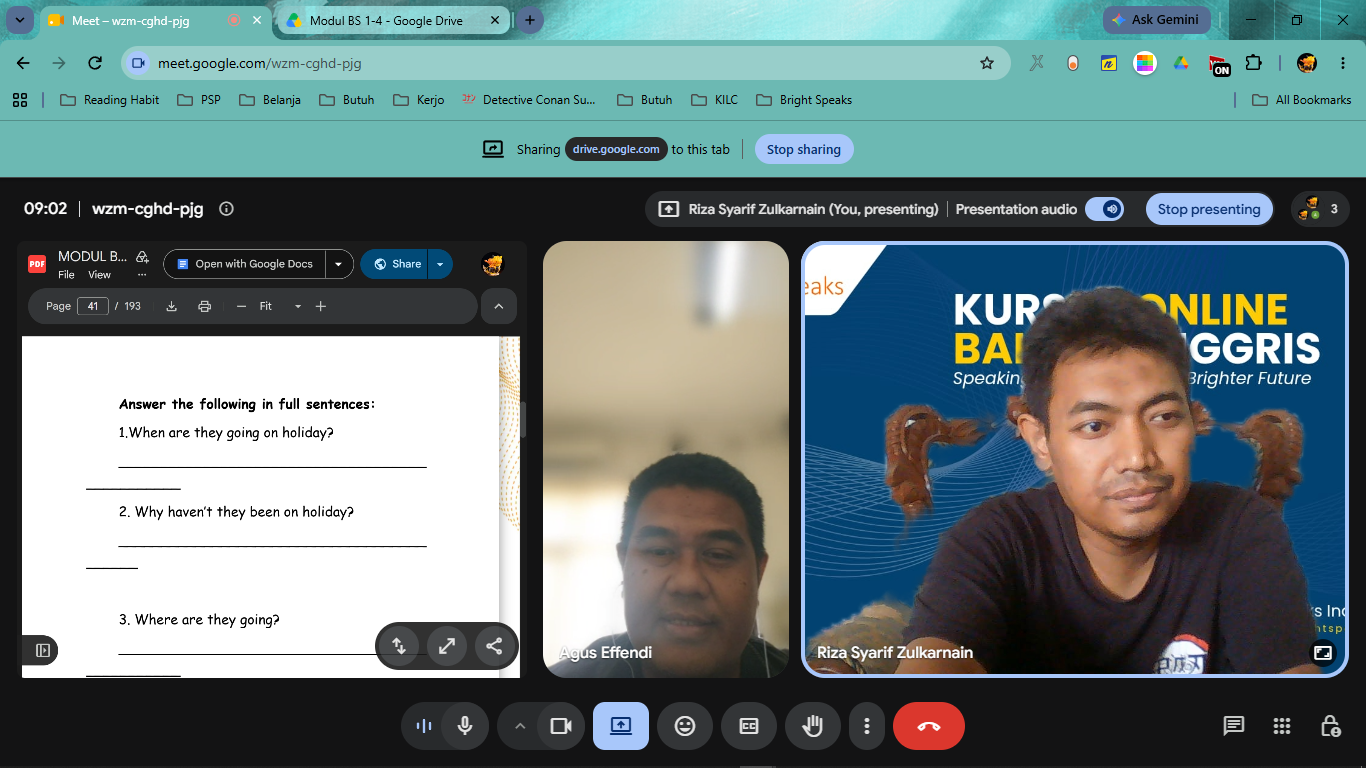
Task: Turn off the camera in Meet
Action: (x=561, y=726)
